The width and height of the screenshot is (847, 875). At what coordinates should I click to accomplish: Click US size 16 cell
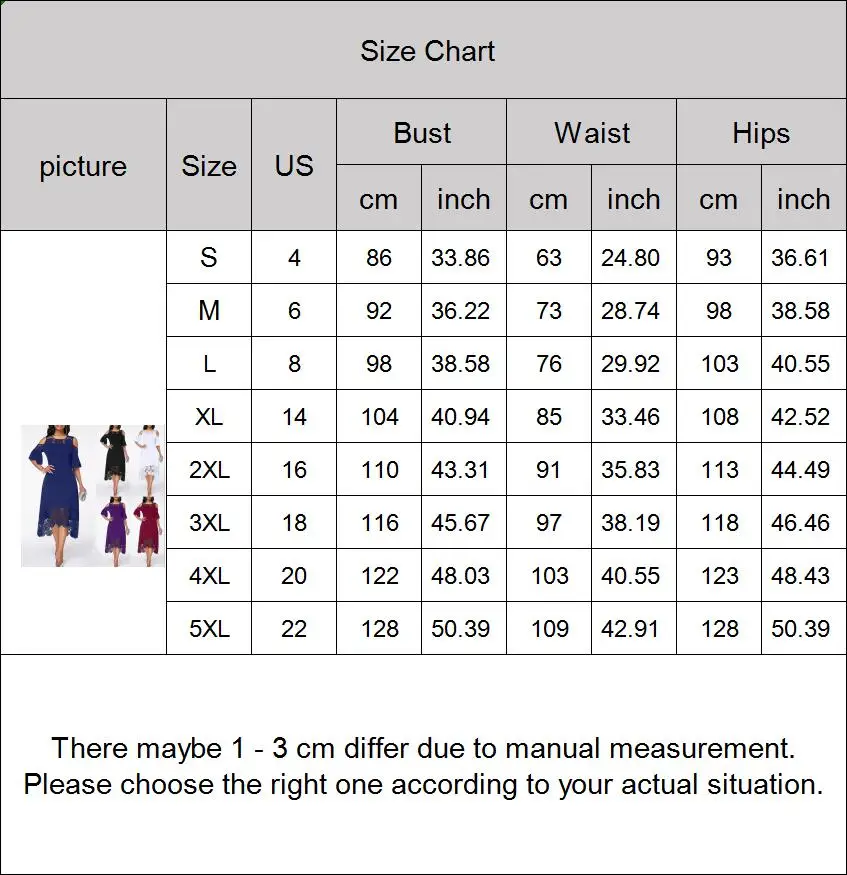pyautogui.click(x=294, y=469)
